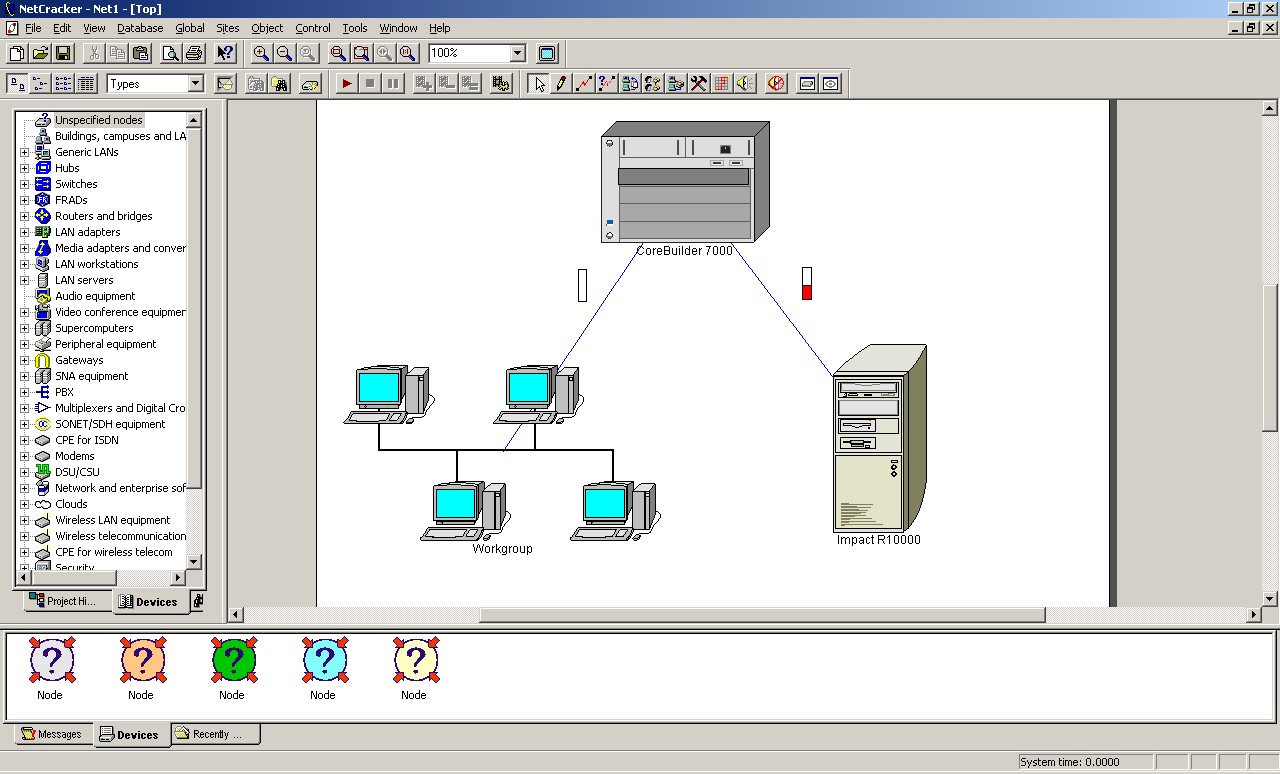This screenshot has height=774, width=1280.
Task: Open the File menu
Action: [33, 28]
